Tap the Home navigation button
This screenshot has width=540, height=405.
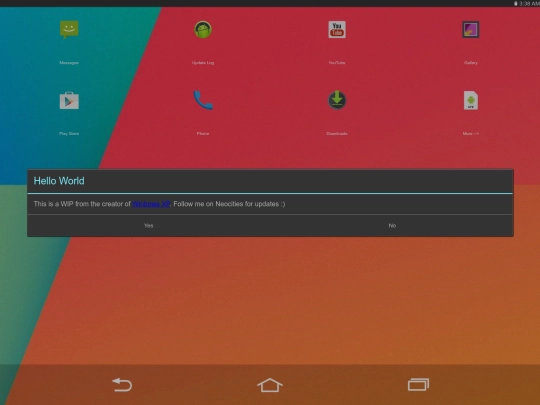(x=270, y=385)
